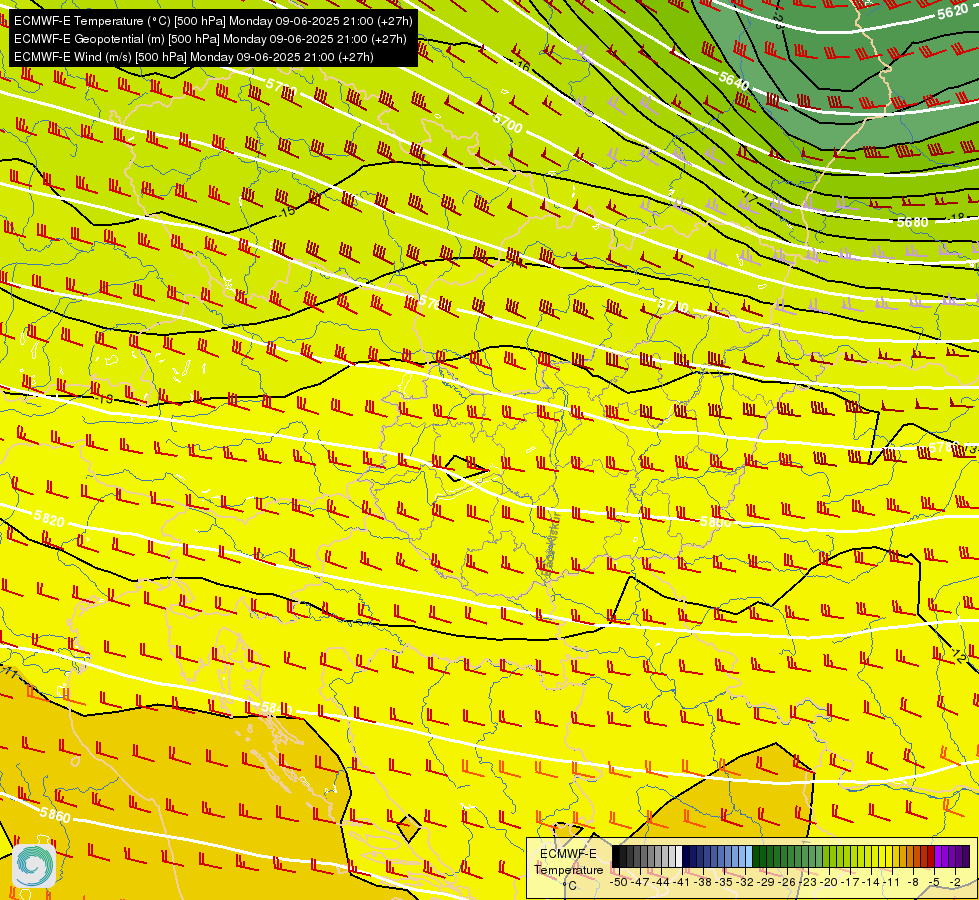
Task: Click the legend title ECMWF-E Temperature
Action: 568,862
